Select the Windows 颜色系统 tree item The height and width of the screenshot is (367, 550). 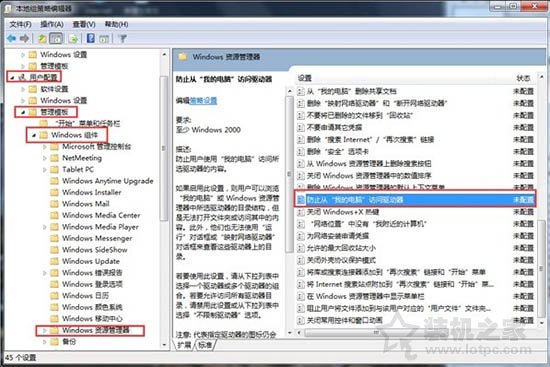click(x=92, y=307)
